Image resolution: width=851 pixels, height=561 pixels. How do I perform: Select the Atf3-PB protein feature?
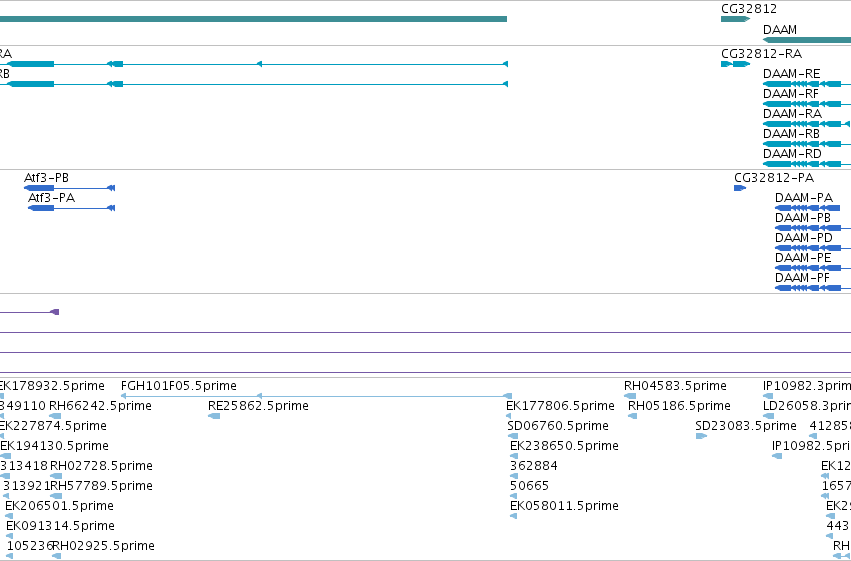coord(69,188)
